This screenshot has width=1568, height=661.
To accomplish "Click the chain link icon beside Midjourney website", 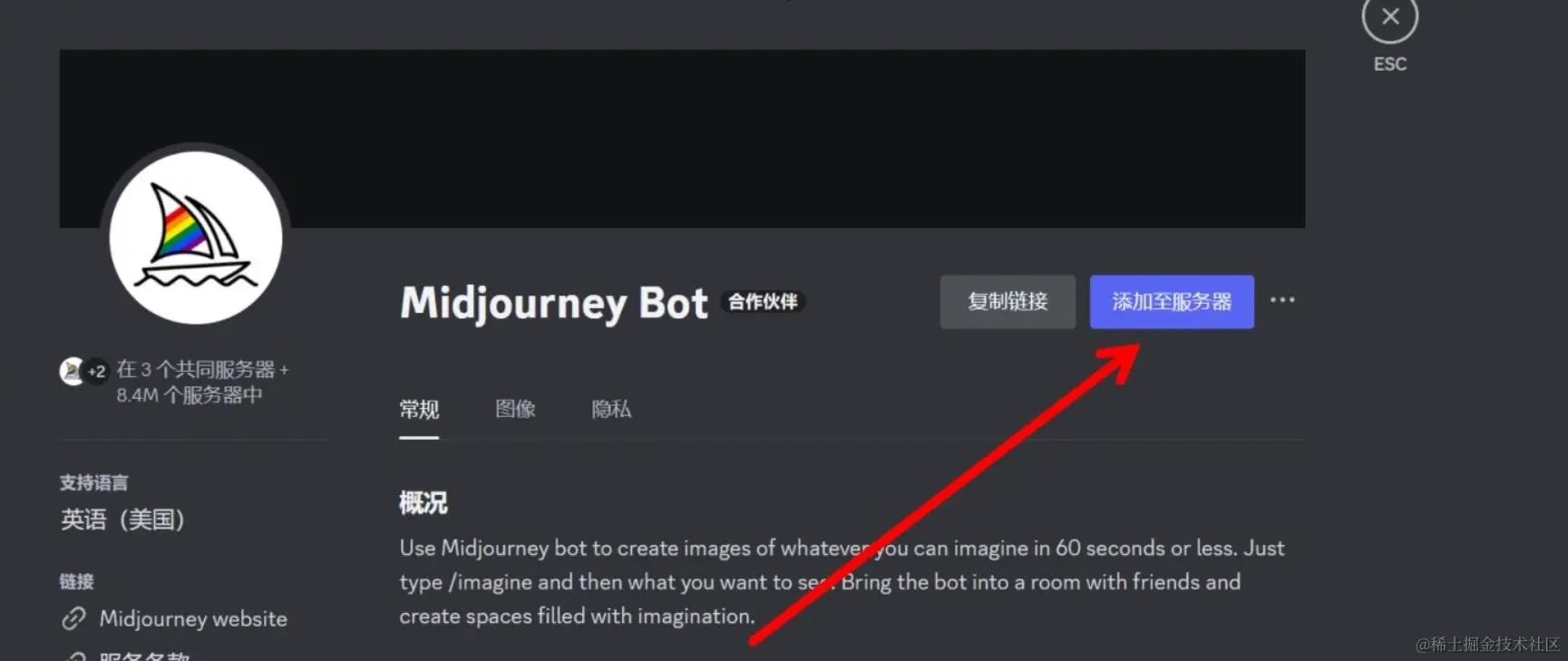I will click(x=73, y=618).
